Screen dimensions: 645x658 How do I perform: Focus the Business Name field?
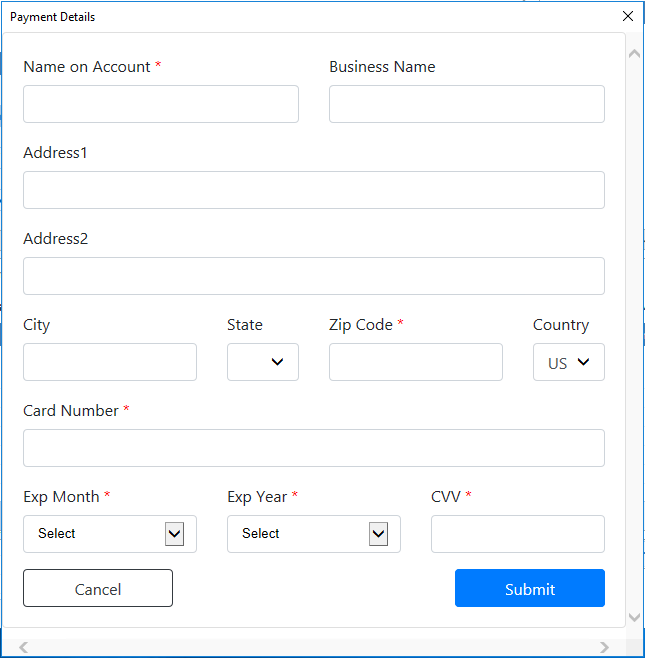pos(467,104)
